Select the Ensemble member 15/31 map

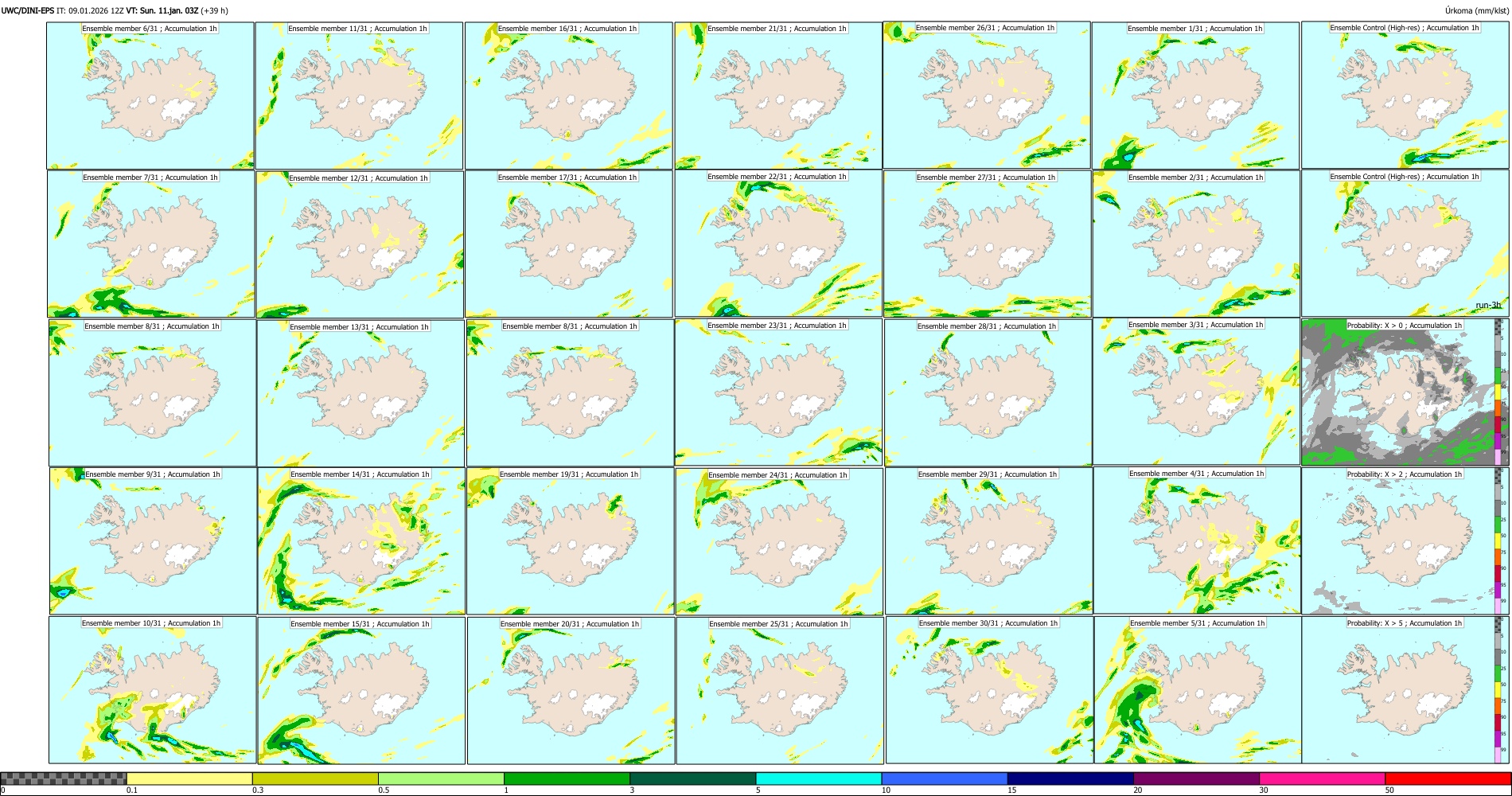[361, 690]
